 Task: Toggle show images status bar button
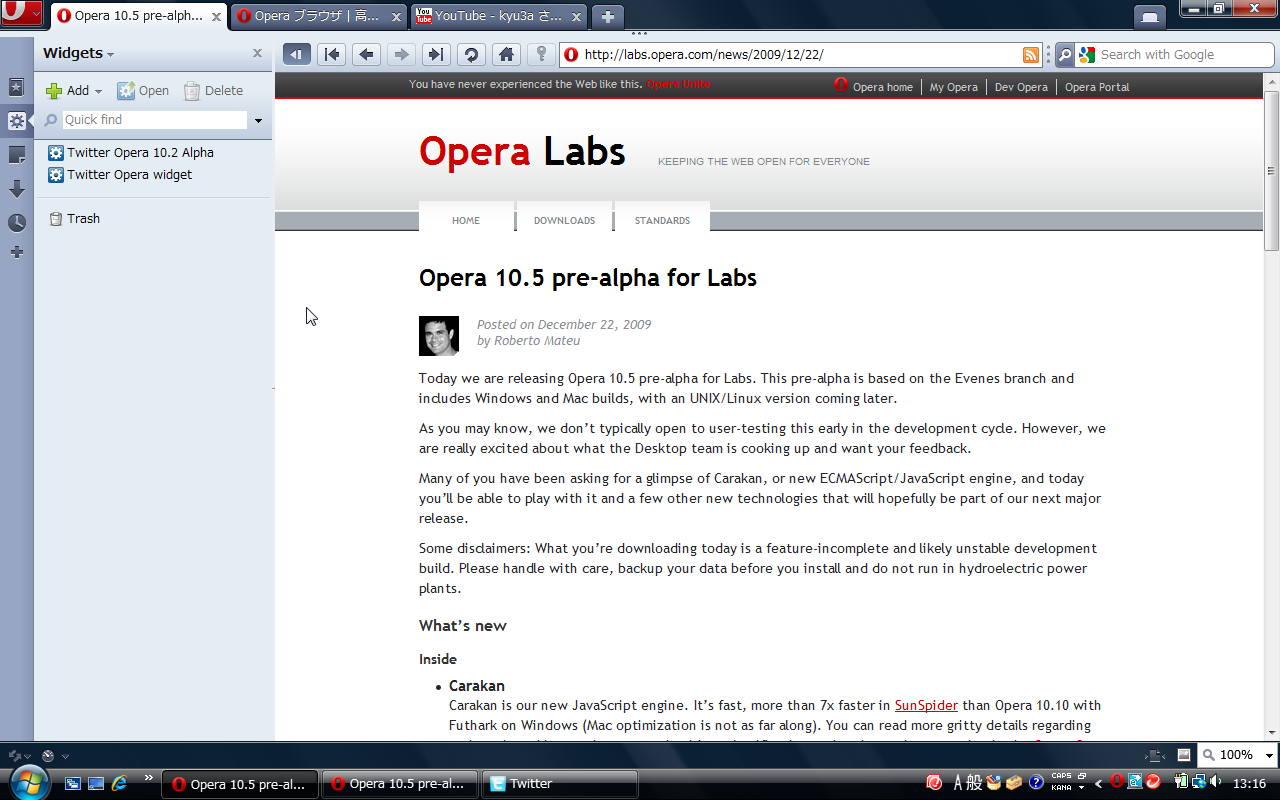(x=1184, y=755)
